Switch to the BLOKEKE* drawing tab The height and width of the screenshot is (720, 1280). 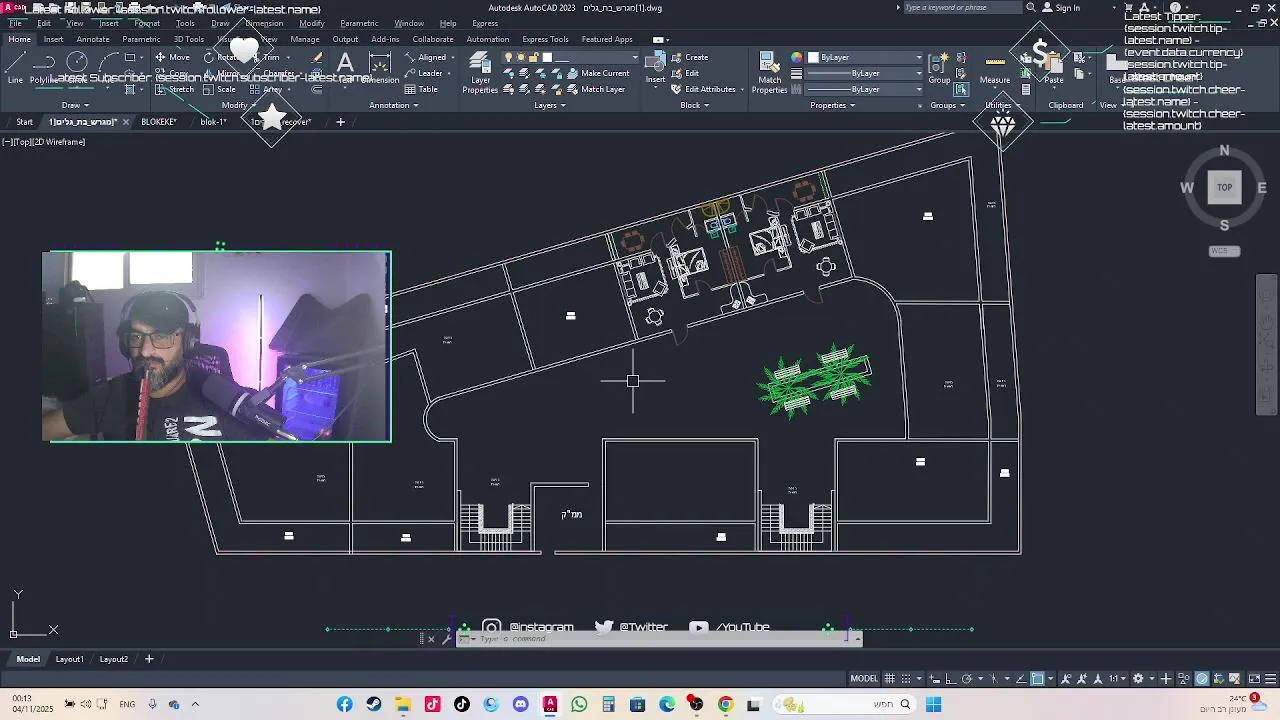pos(159,122)
